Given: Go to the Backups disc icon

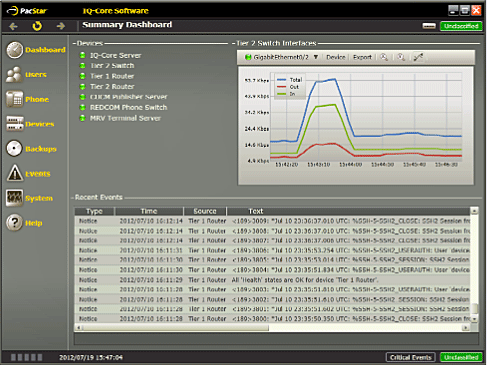Looking at the screenshot, I should [x=14, y=148].
